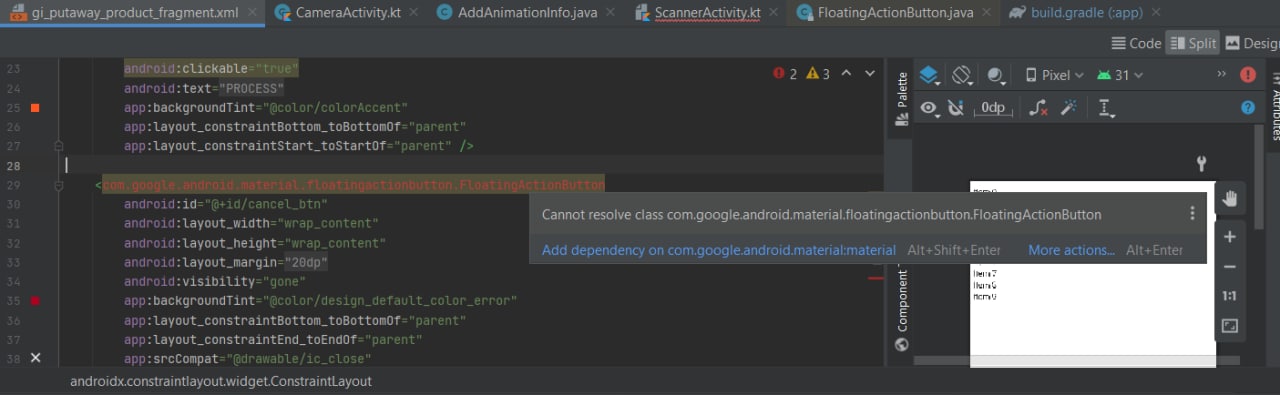Zoom out on the design preview

1230,267
